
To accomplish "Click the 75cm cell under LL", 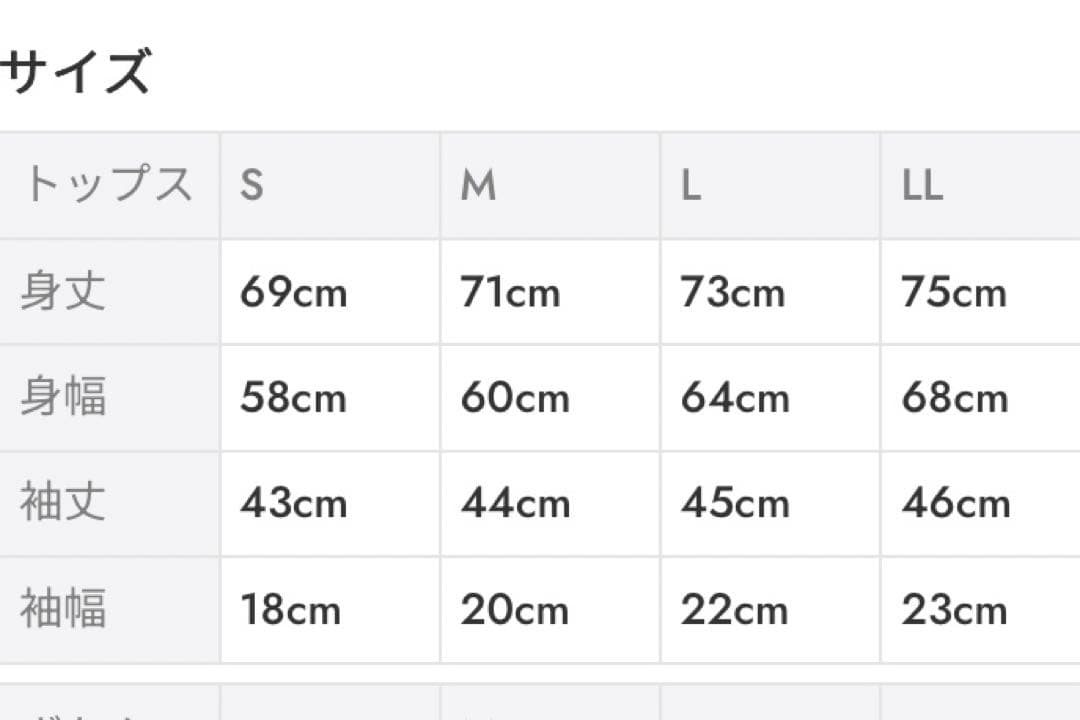I will click(953, 293).
